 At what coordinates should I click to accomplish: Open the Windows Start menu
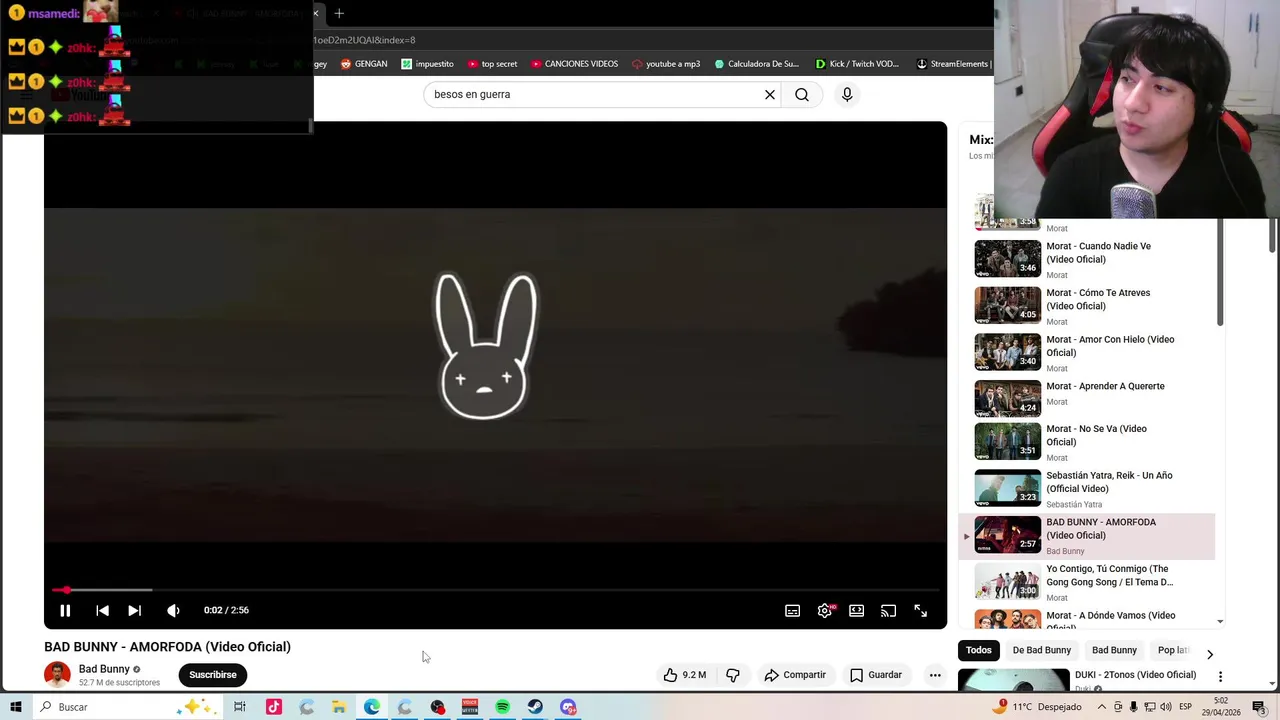tap(15, 707)
